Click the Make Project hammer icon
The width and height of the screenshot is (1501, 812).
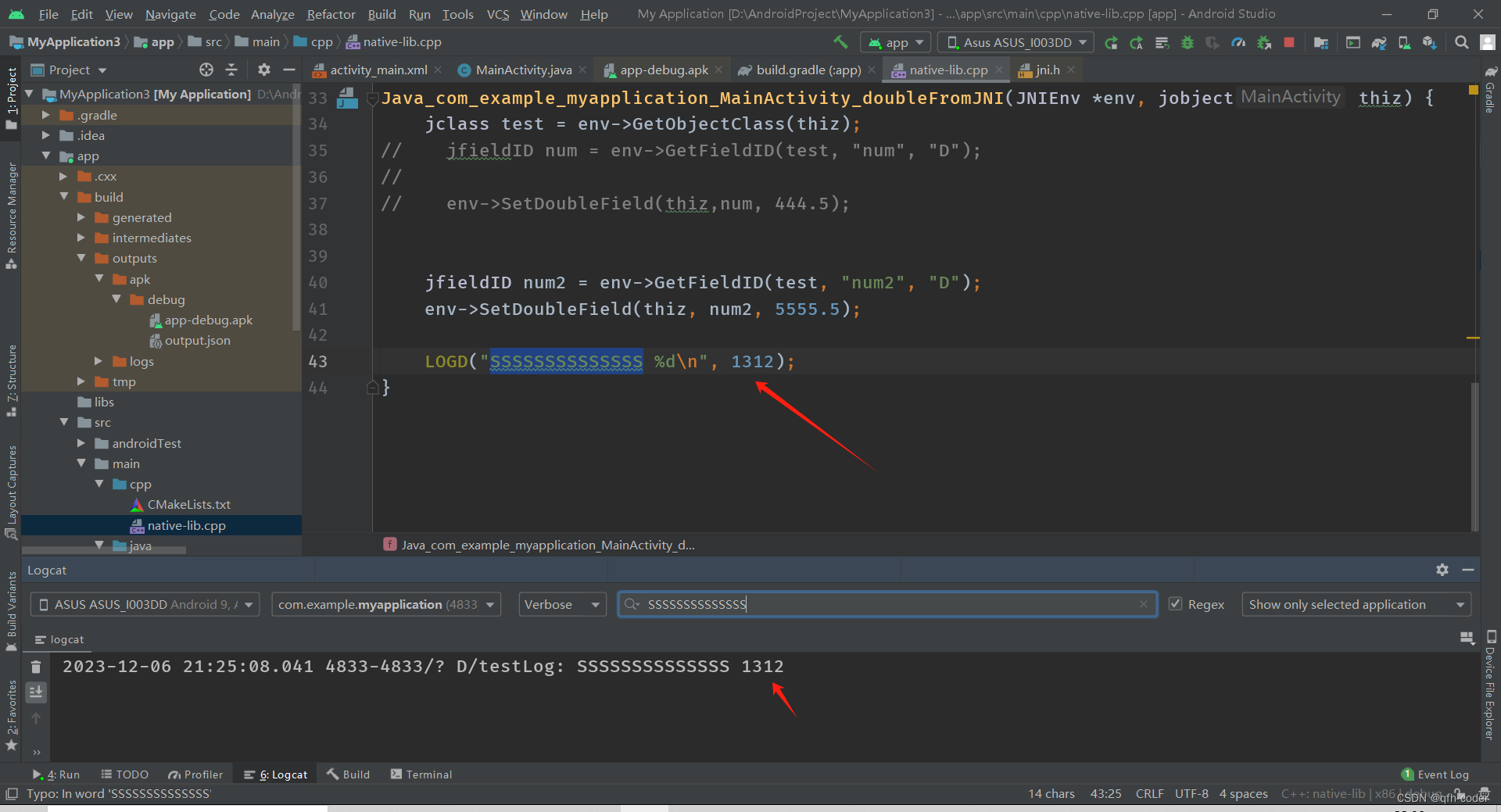(840, 42)
